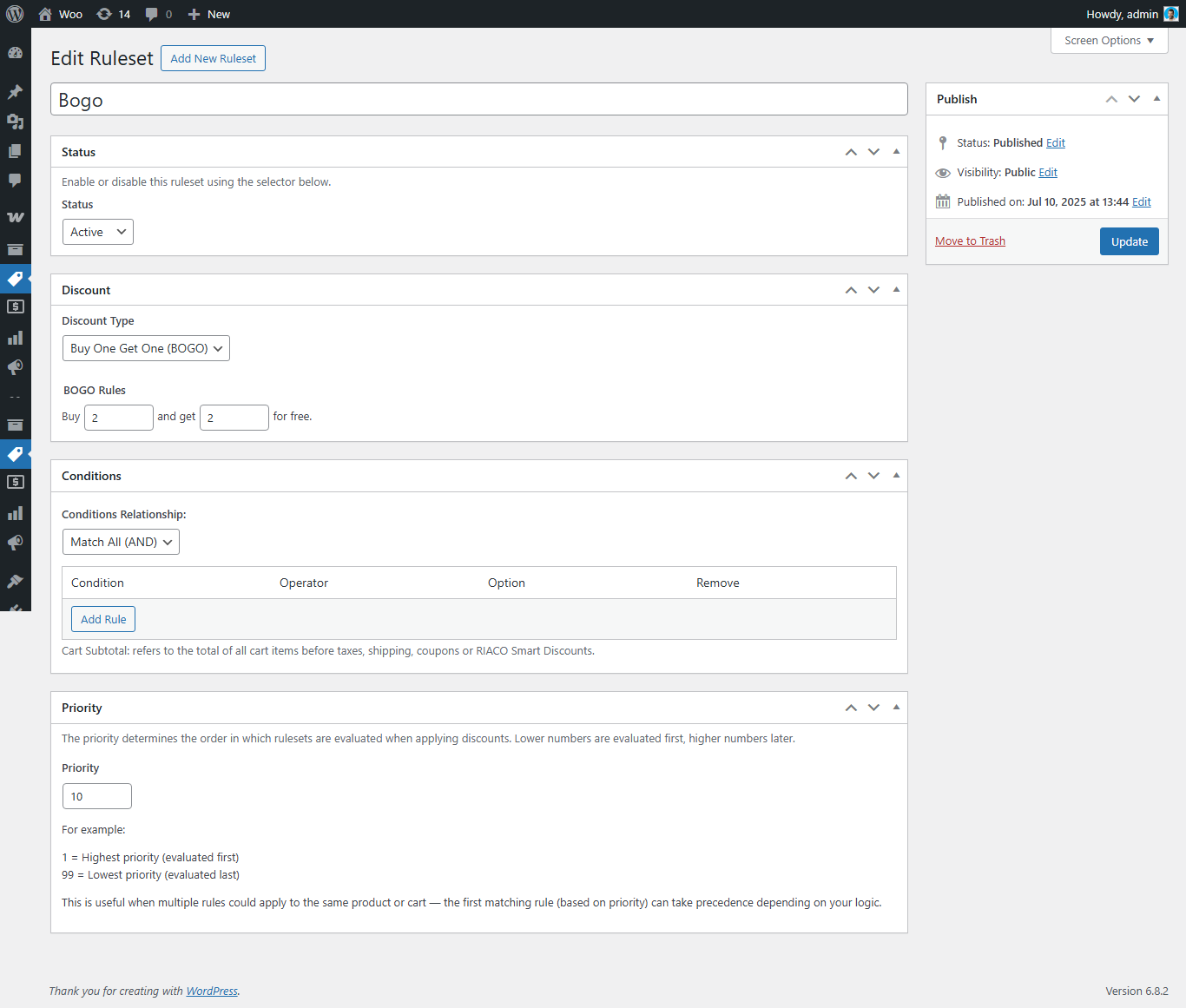Open Appearance via paintbrush sidebar icon
Screen dimensions: 1186x1008
tap(15, 581)
